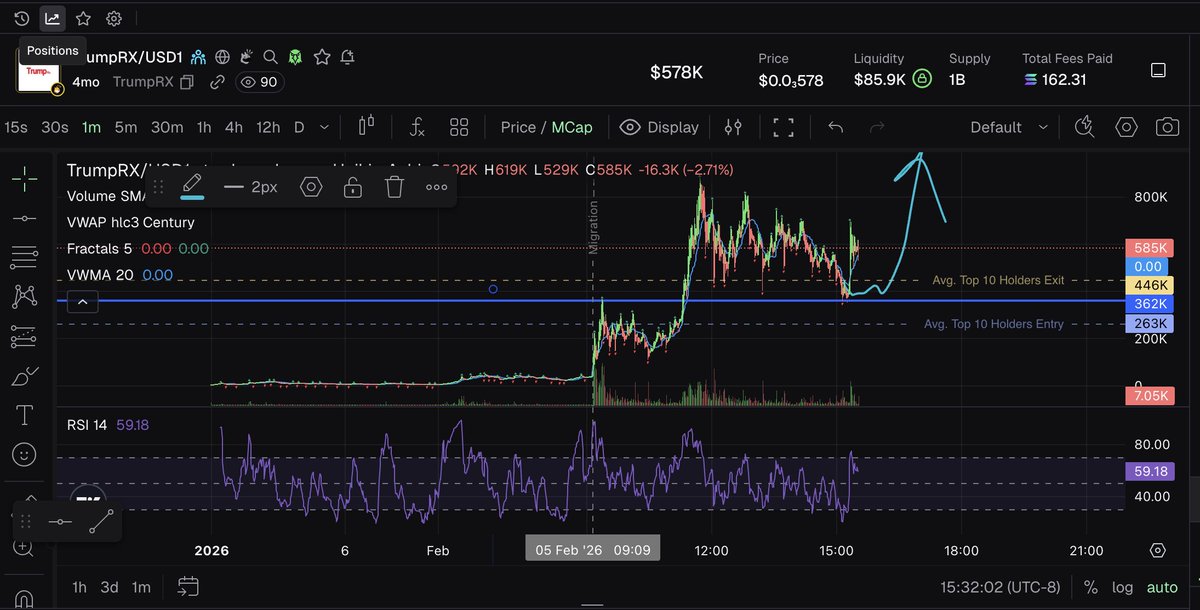The image size is (1200, 610).
Task: Click the green liquidity lock icon
Action: [923, 79]
